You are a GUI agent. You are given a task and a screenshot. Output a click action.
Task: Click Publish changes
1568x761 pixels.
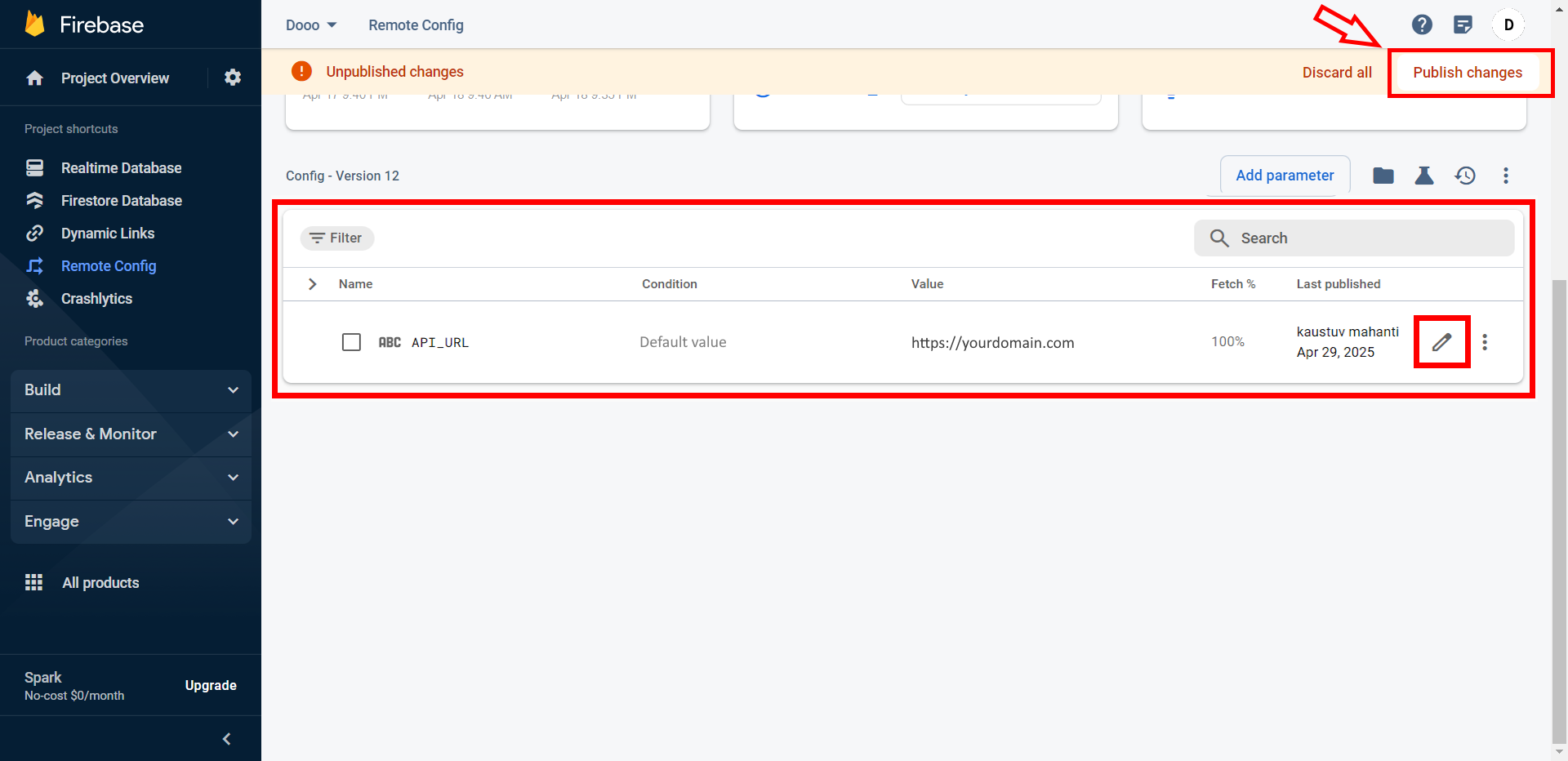(1468, 73)
